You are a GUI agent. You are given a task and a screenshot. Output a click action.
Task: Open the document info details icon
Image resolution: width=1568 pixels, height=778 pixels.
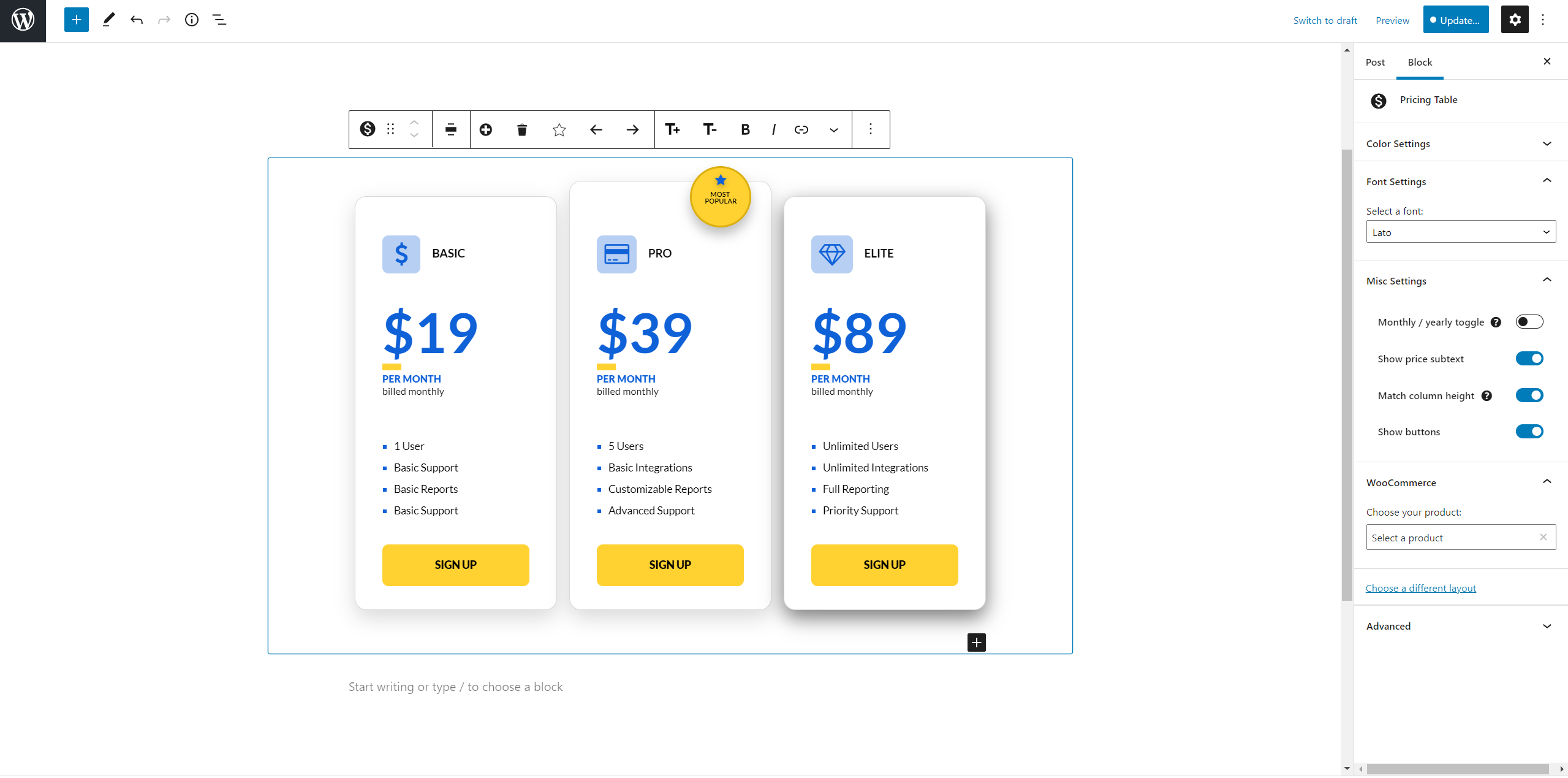[x=192, y=20]
